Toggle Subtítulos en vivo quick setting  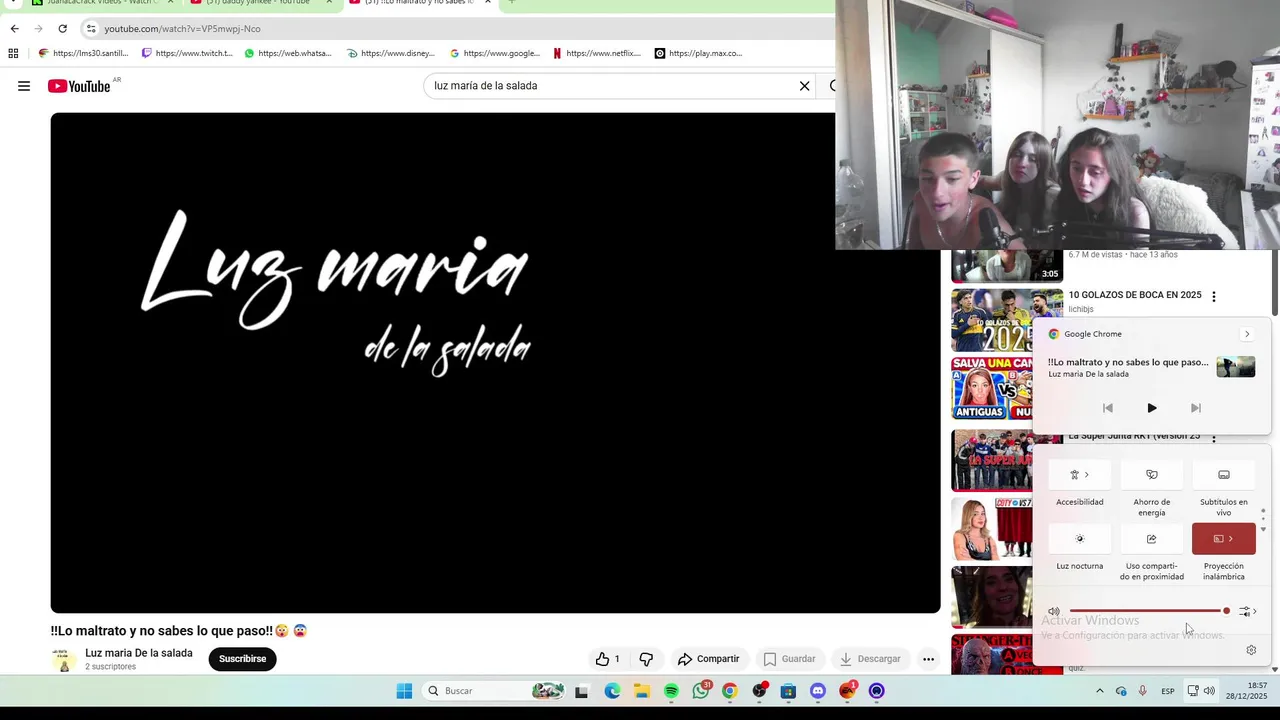click(1223, 475)
